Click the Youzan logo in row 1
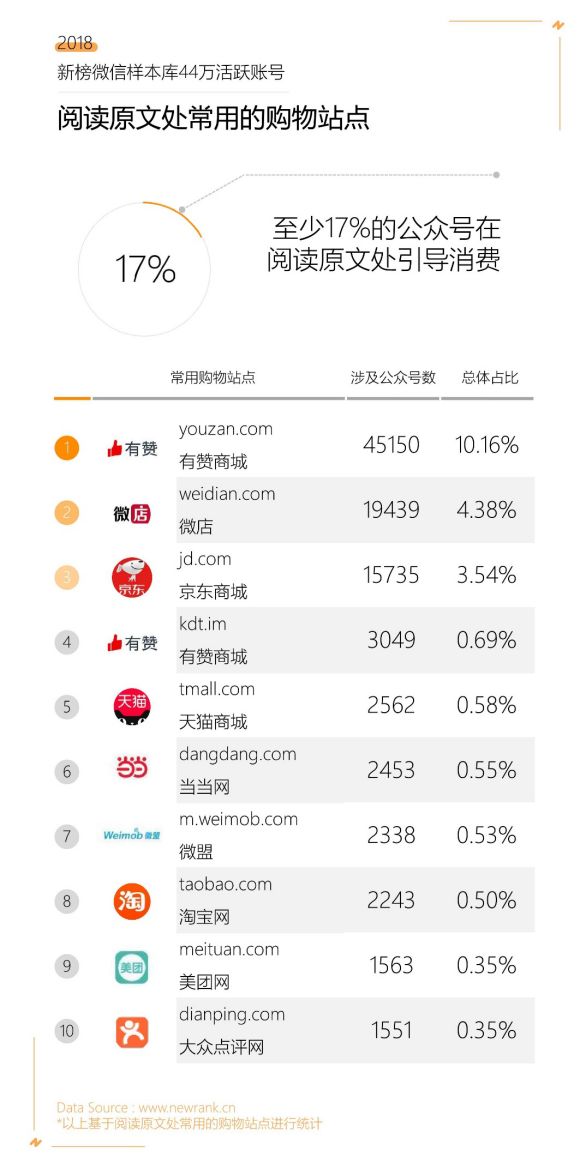Viewport: 586px width, 1164px height. pos(131,448)
